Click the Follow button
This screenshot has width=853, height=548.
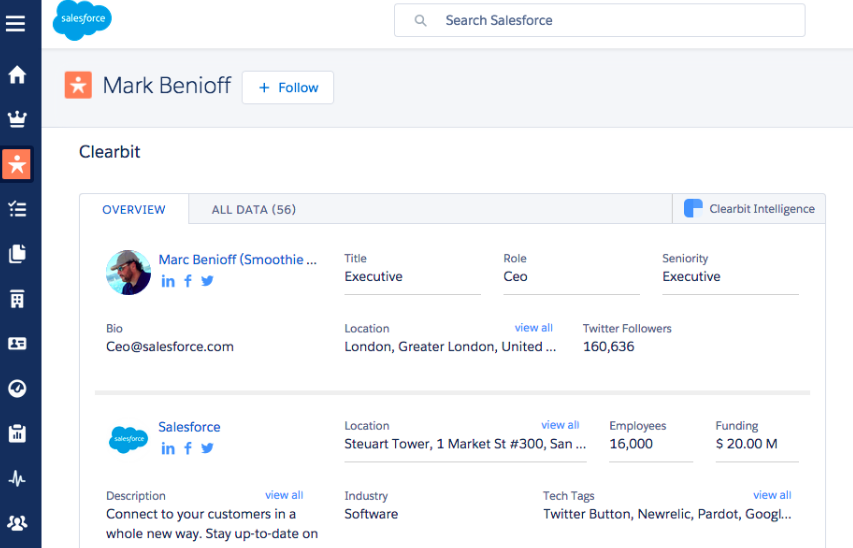coord(288,88)
